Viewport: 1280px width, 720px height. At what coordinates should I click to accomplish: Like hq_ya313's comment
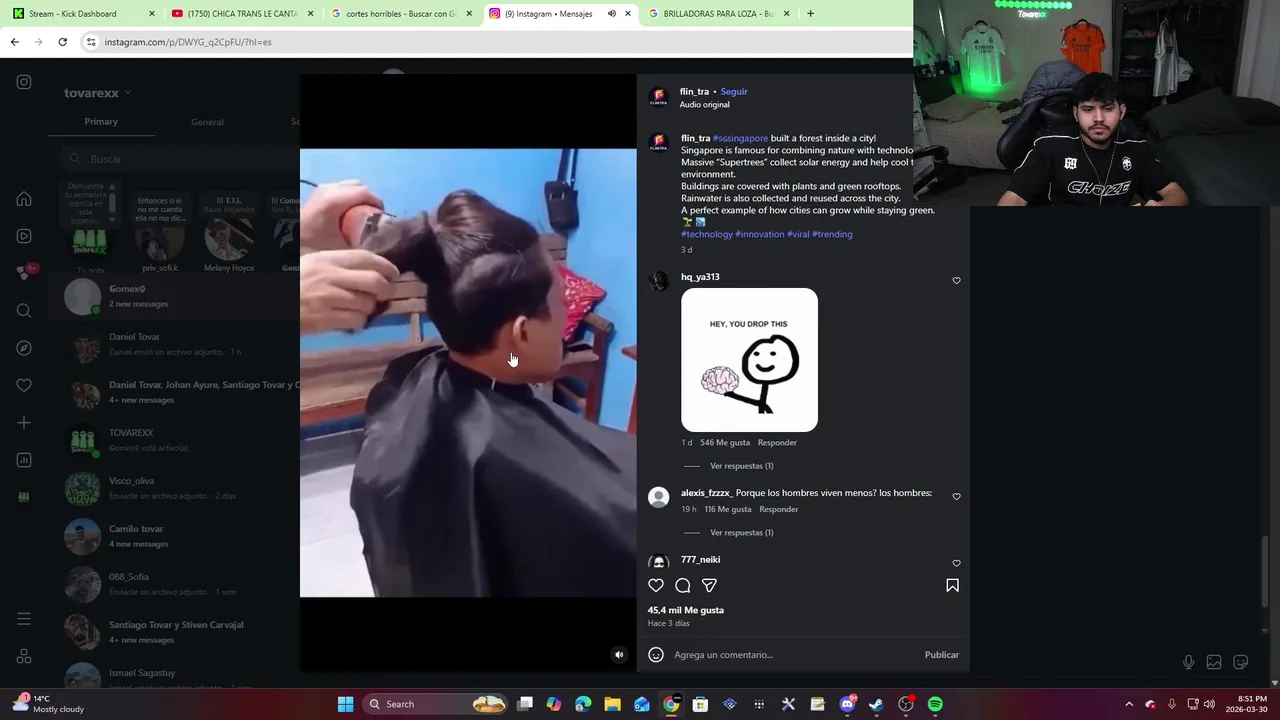[x=956, y=281]
